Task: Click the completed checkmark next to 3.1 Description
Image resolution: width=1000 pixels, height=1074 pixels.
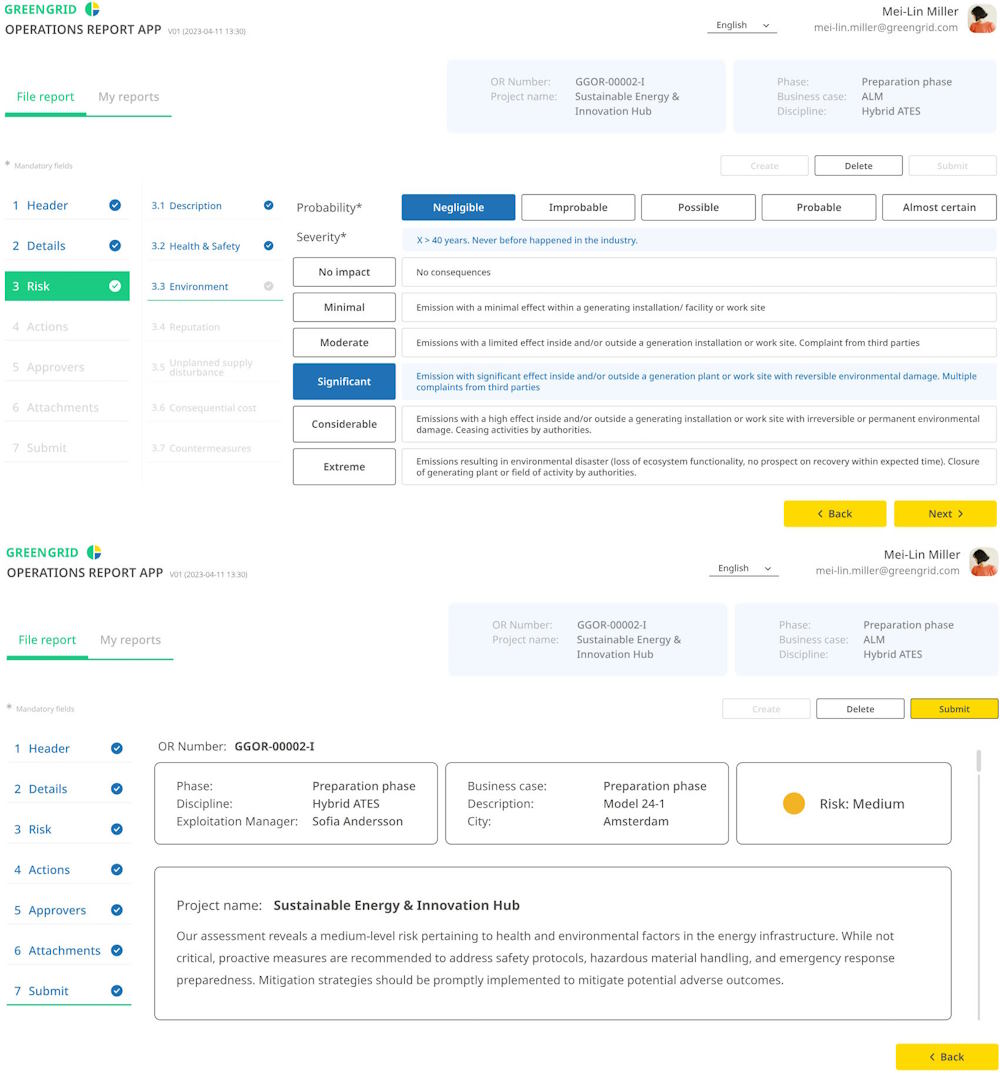Action: [268, 205]
